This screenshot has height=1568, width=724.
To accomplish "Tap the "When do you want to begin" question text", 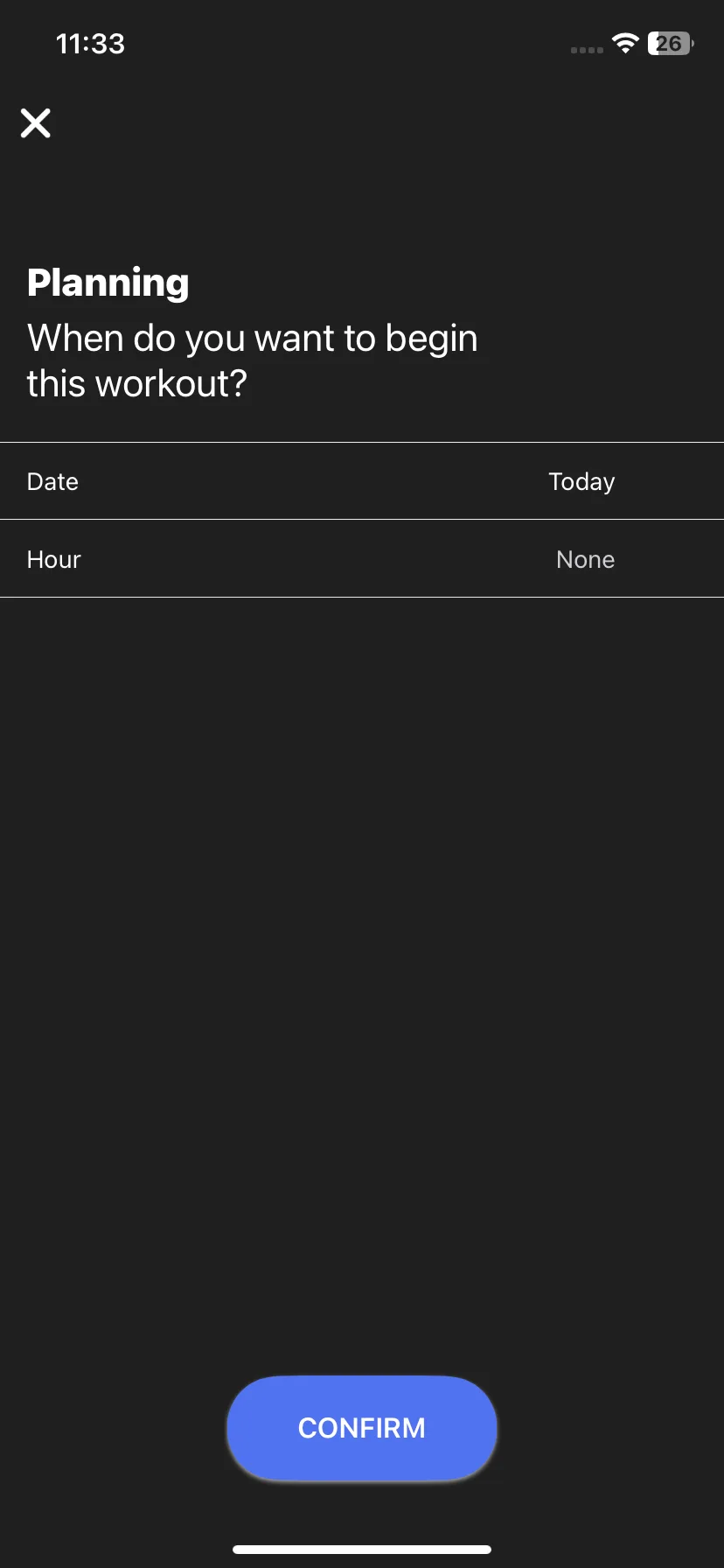I will (253, 339).
